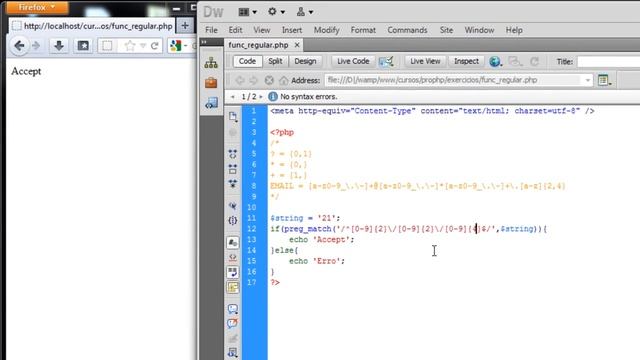
Task: Open the View menu
Action: (261, 30)
